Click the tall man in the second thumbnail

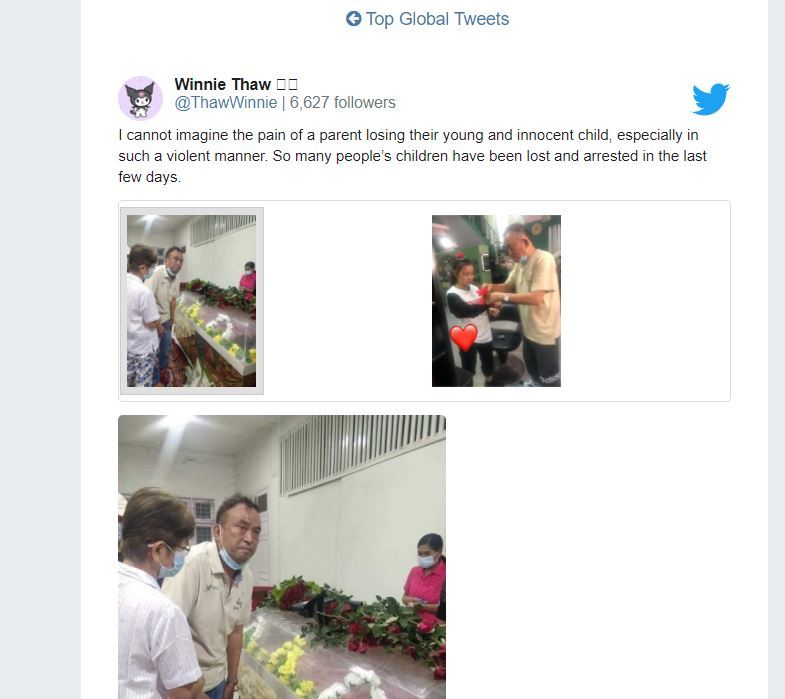533,300
